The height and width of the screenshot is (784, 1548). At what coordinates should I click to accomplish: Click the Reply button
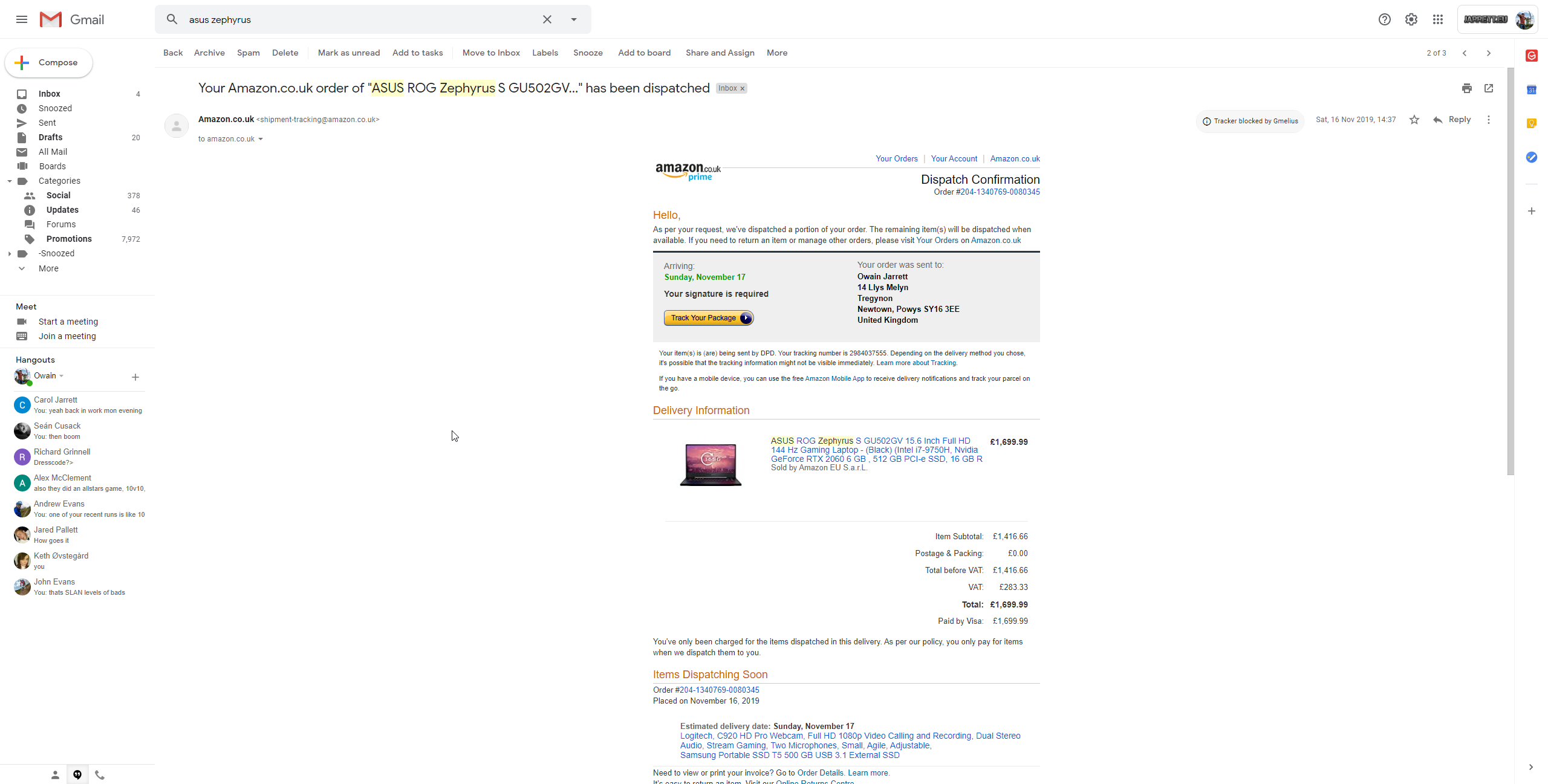click(x=1452, y=120)
